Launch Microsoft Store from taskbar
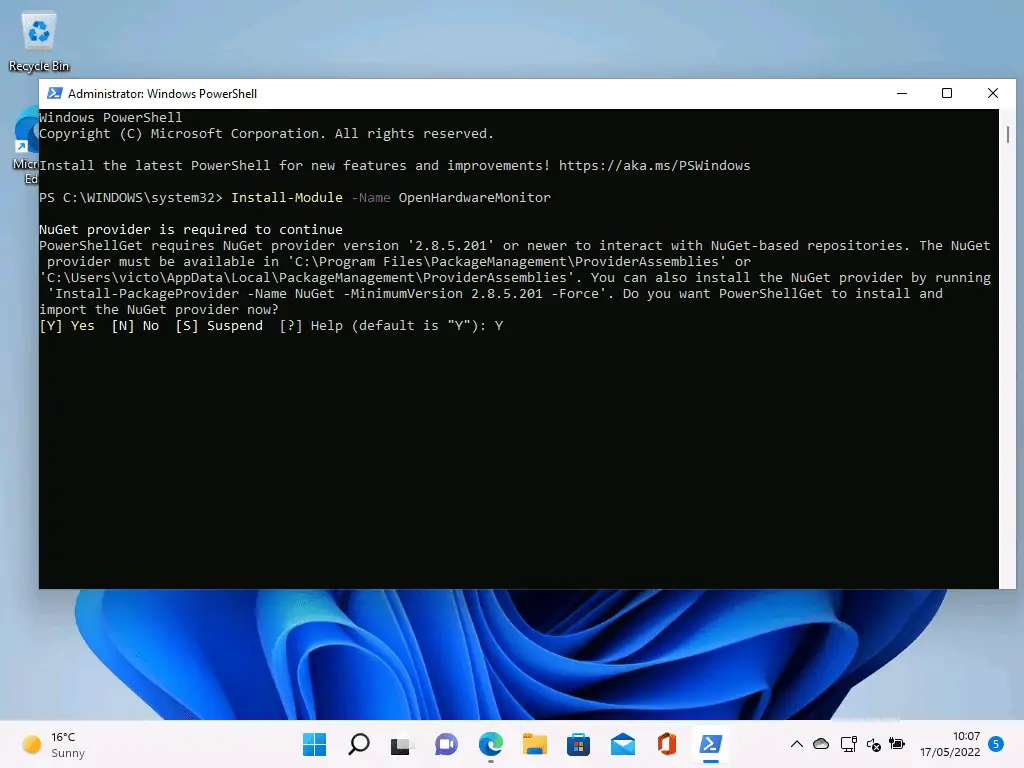Viewport: 1024px width, 768px height. pos(578,744)
